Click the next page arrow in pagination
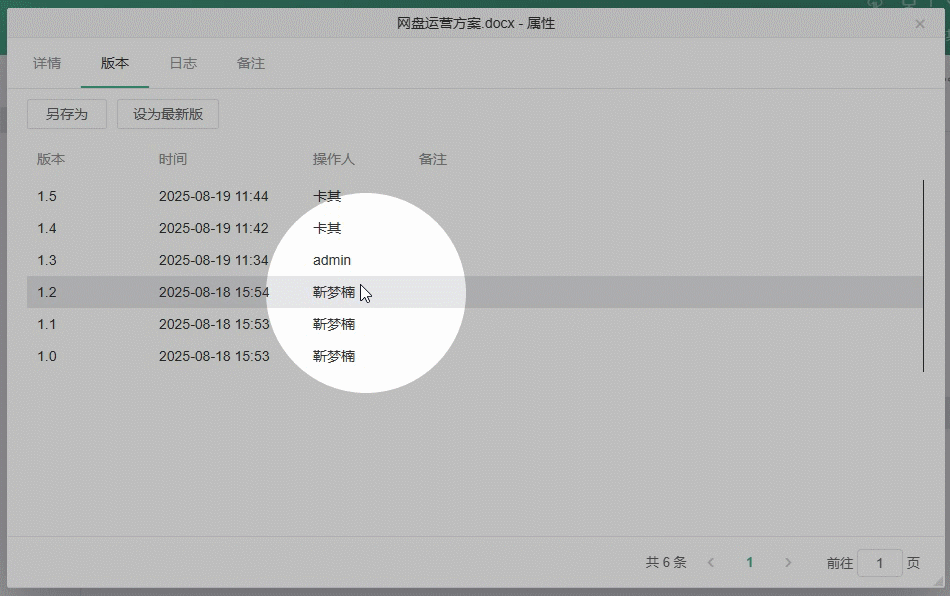Viewport: 950px width, 596px height. tap(788, 562)
